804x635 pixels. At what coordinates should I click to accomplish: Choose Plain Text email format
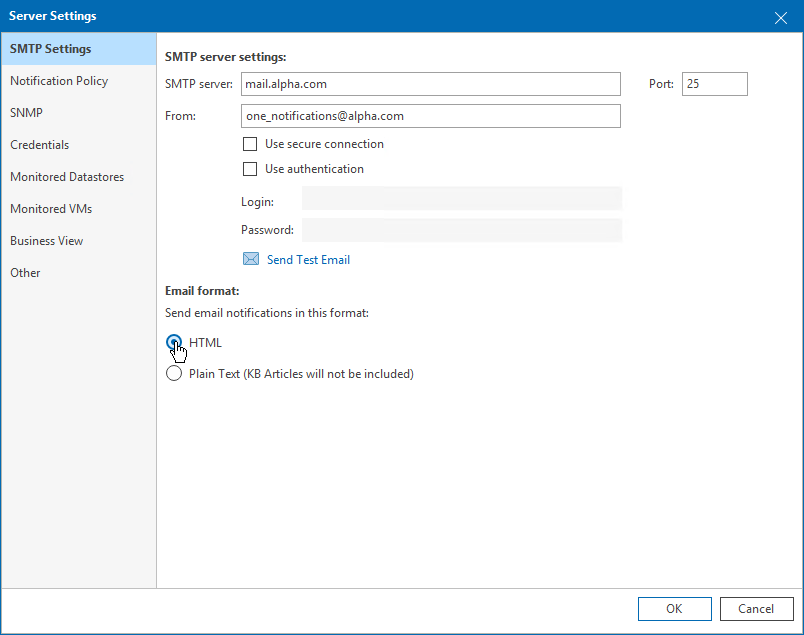tap(174, 374)
